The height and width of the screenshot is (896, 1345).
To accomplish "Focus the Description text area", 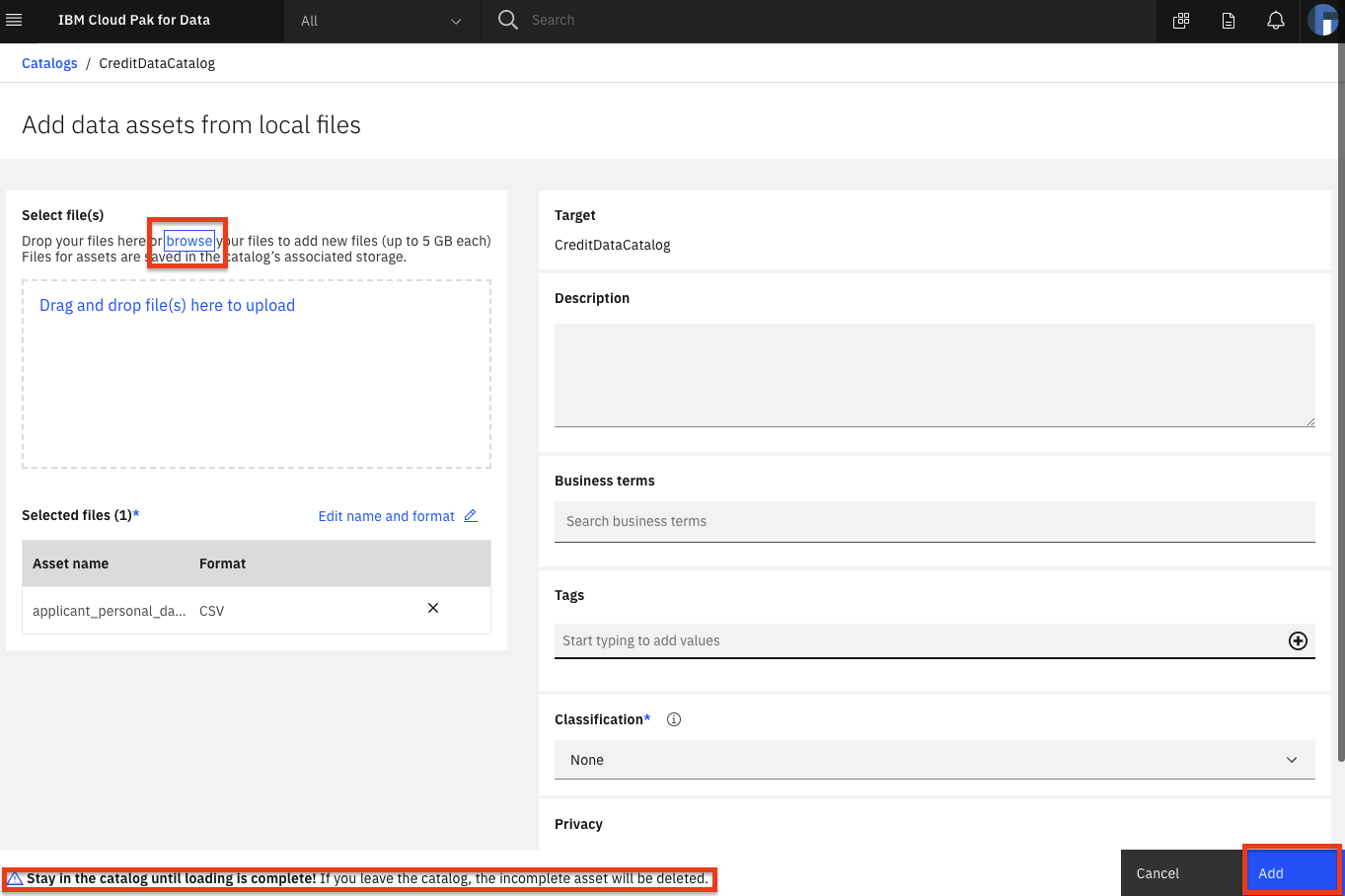I will click(934, 375).
